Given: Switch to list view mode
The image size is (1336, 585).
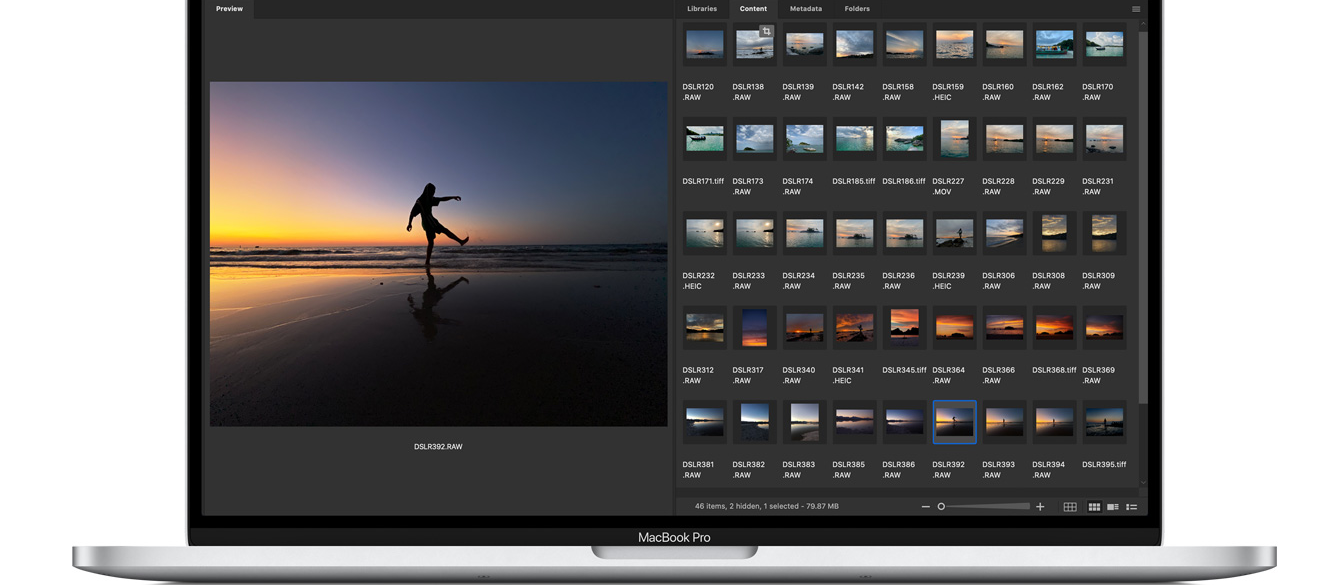Looking at the screenshot, I should click(x=1132, y=507).
